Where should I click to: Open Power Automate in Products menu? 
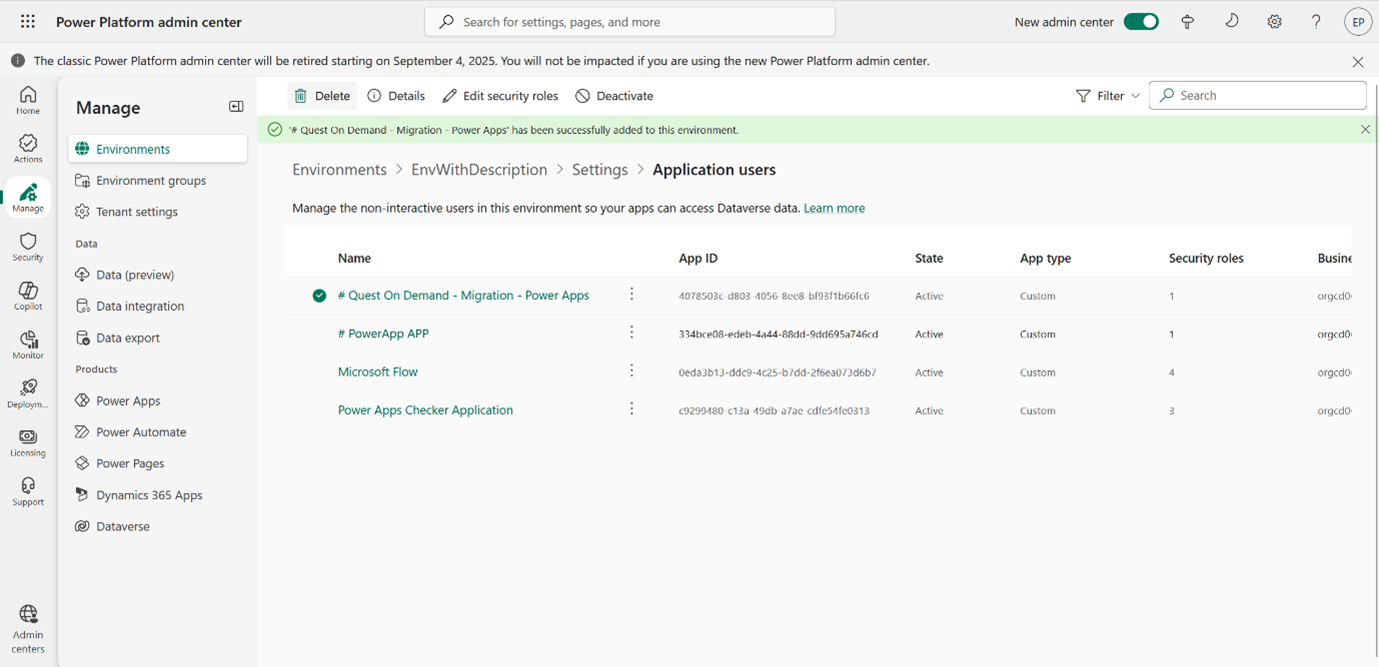pyautogui.click(x=141, y=432)
